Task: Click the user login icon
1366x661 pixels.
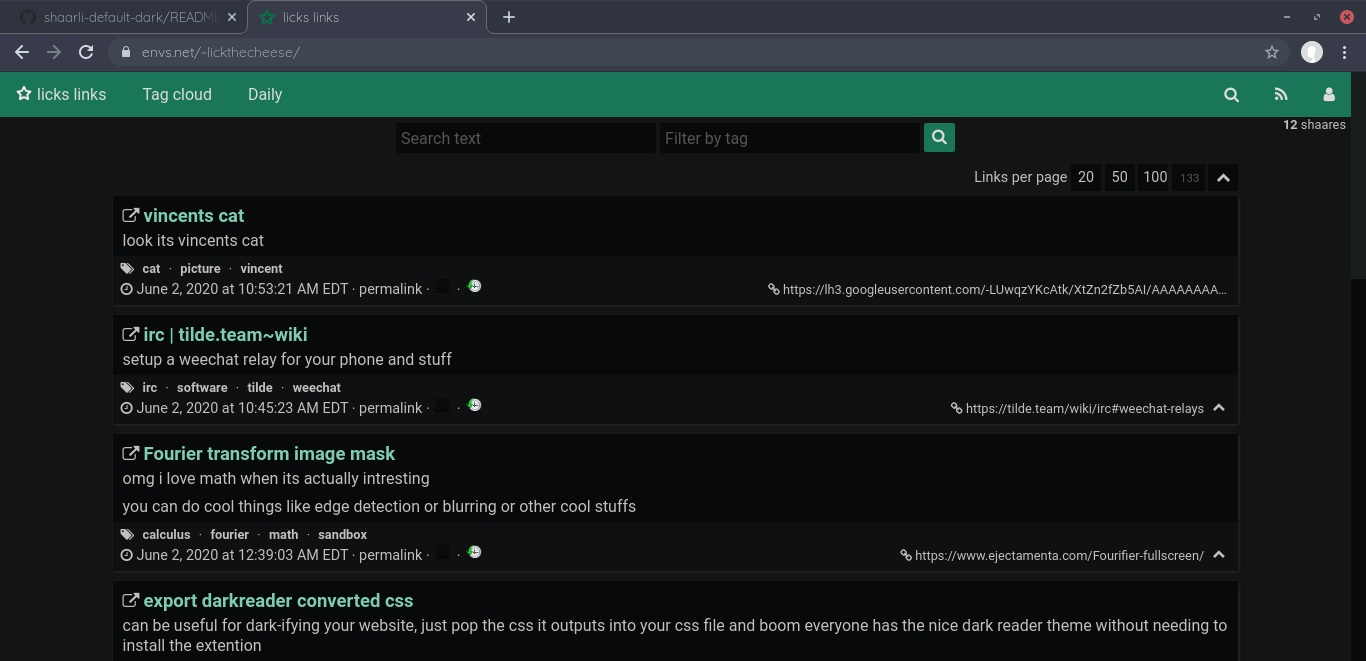Action: (1328, 95)
